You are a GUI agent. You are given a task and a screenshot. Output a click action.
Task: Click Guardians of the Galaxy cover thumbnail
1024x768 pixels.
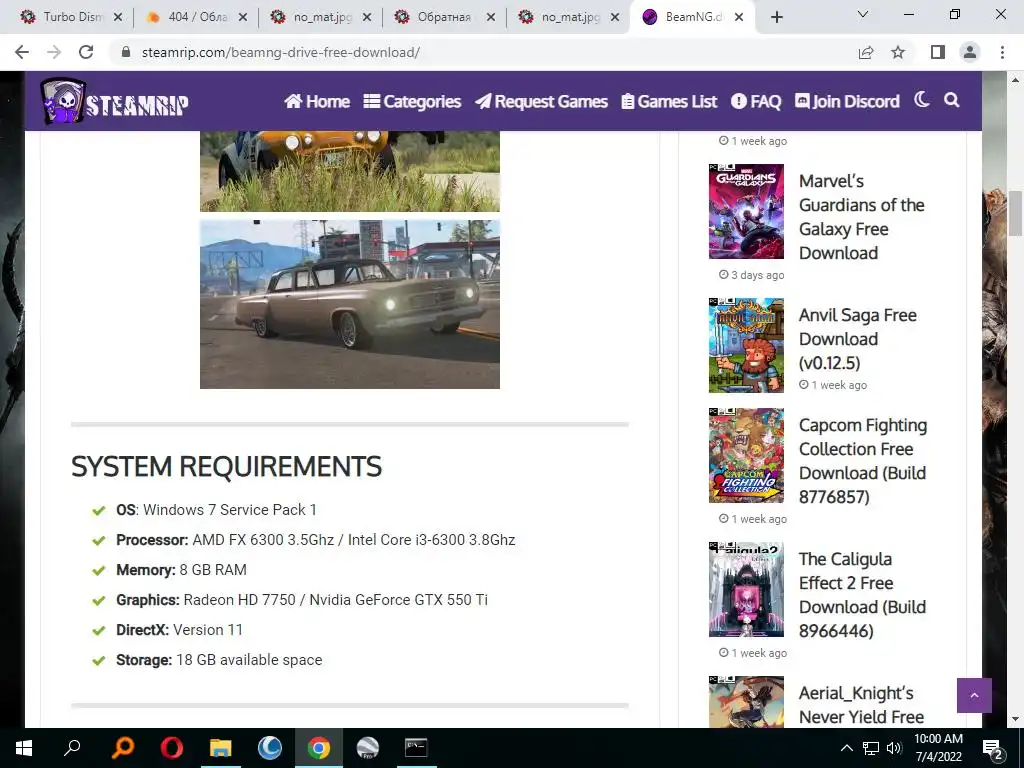(x=746, y=212)
